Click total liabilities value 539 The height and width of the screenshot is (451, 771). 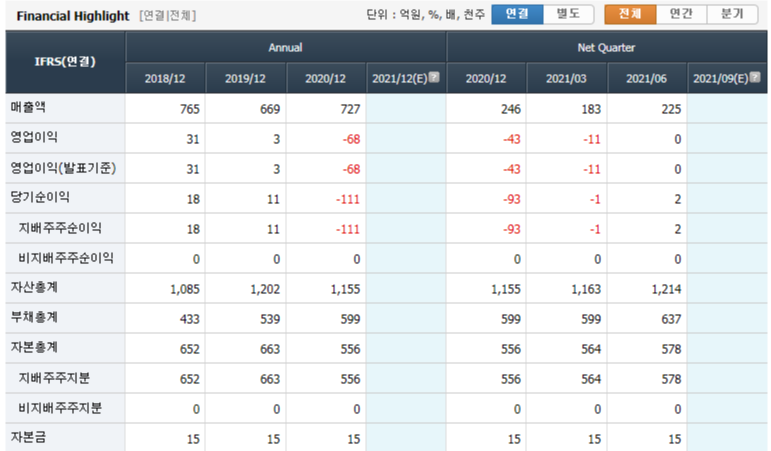tap(270, 319)
